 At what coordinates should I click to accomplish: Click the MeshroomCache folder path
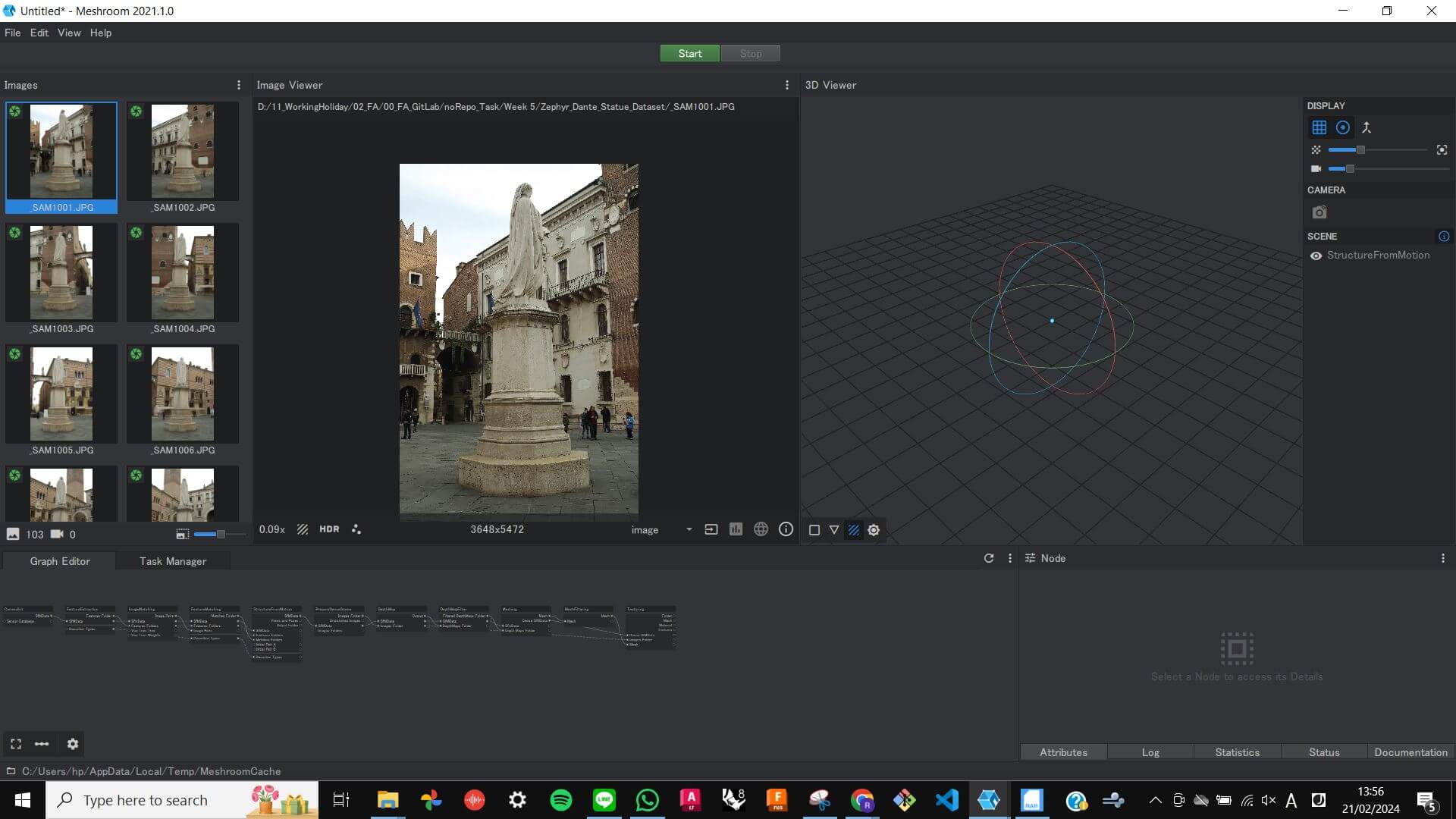(151, 771)
